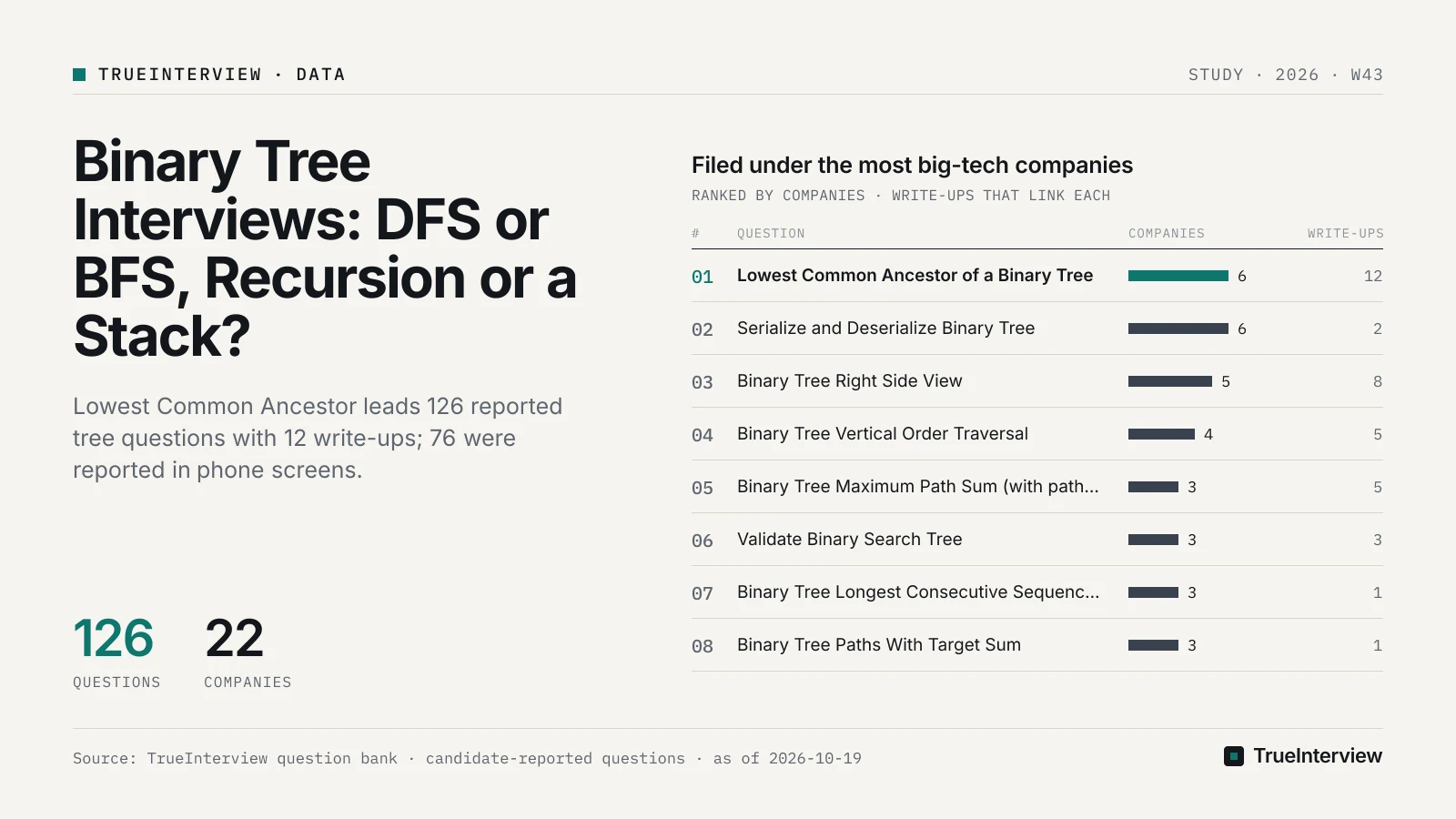
Task: Click the TrueInterview wordmark in the footer
Action: coord(1318,756)
